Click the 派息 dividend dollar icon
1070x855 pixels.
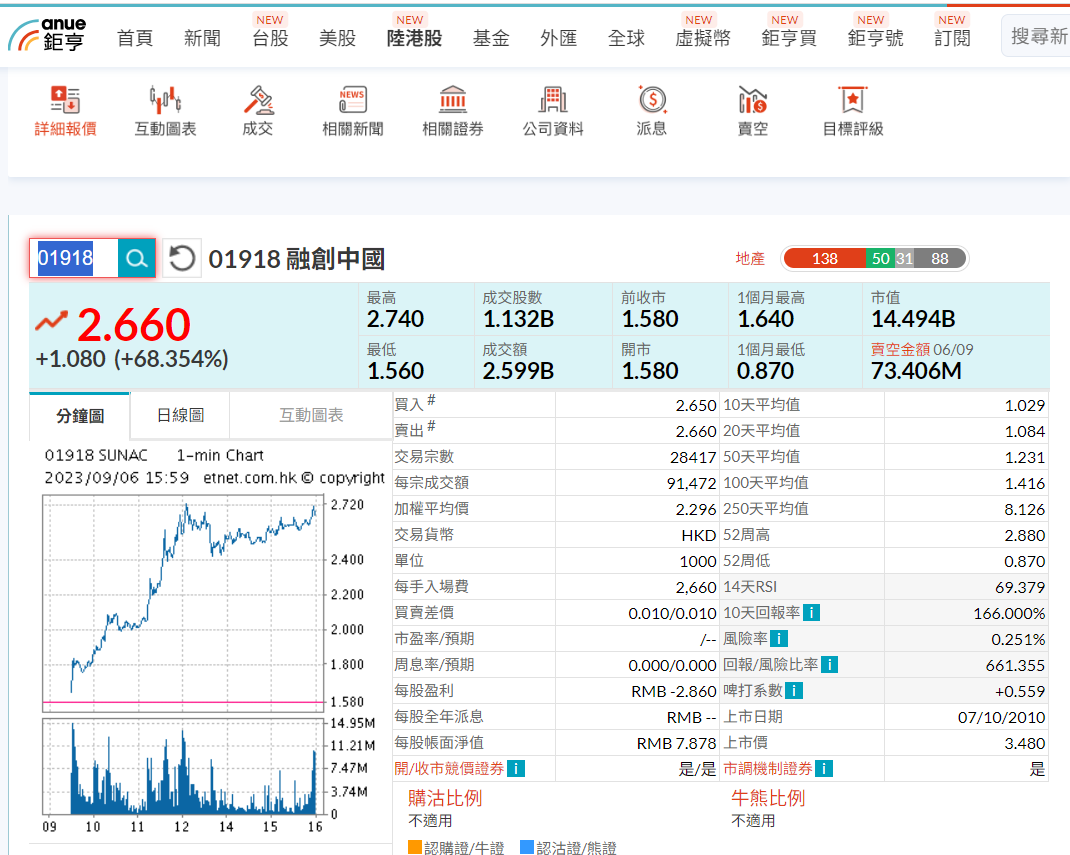click(x=652, y=100)
